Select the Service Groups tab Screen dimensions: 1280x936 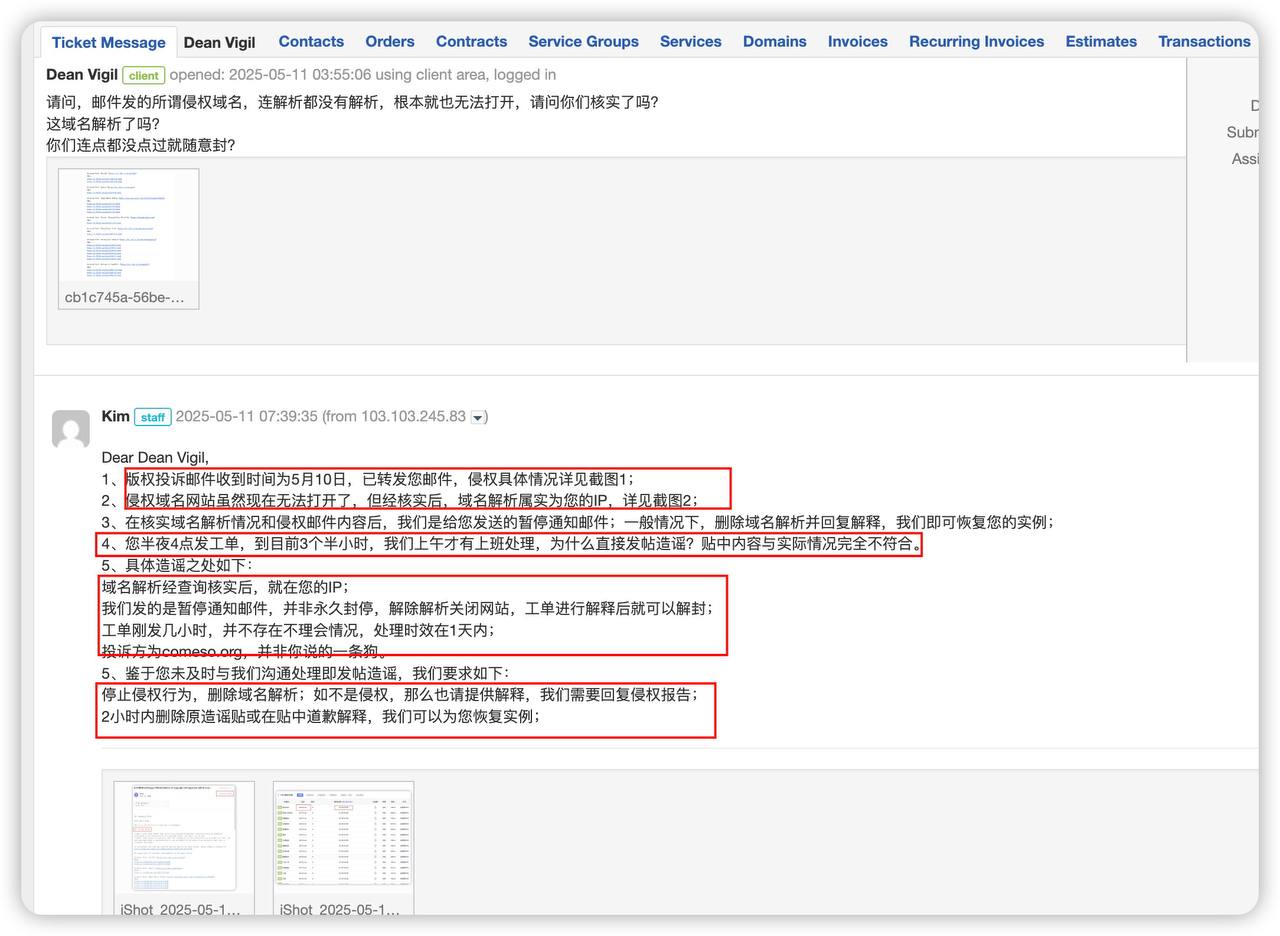coord(583,41)
